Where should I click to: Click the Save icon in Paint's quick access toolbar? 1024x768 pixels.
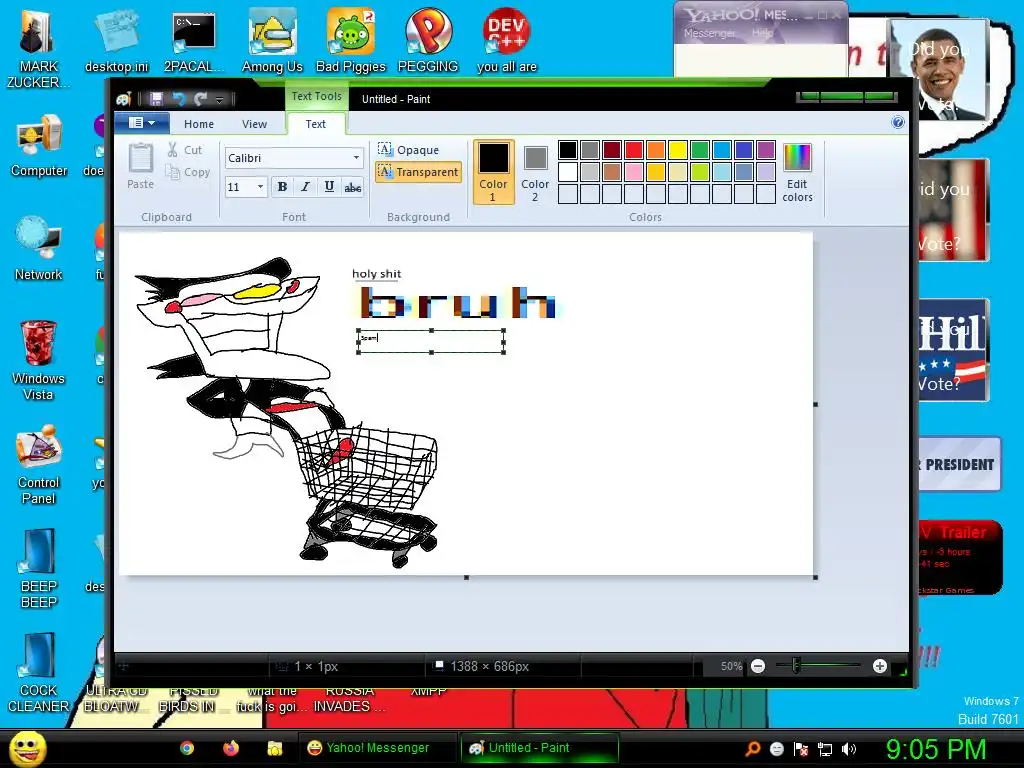click(x=156, y=99)
